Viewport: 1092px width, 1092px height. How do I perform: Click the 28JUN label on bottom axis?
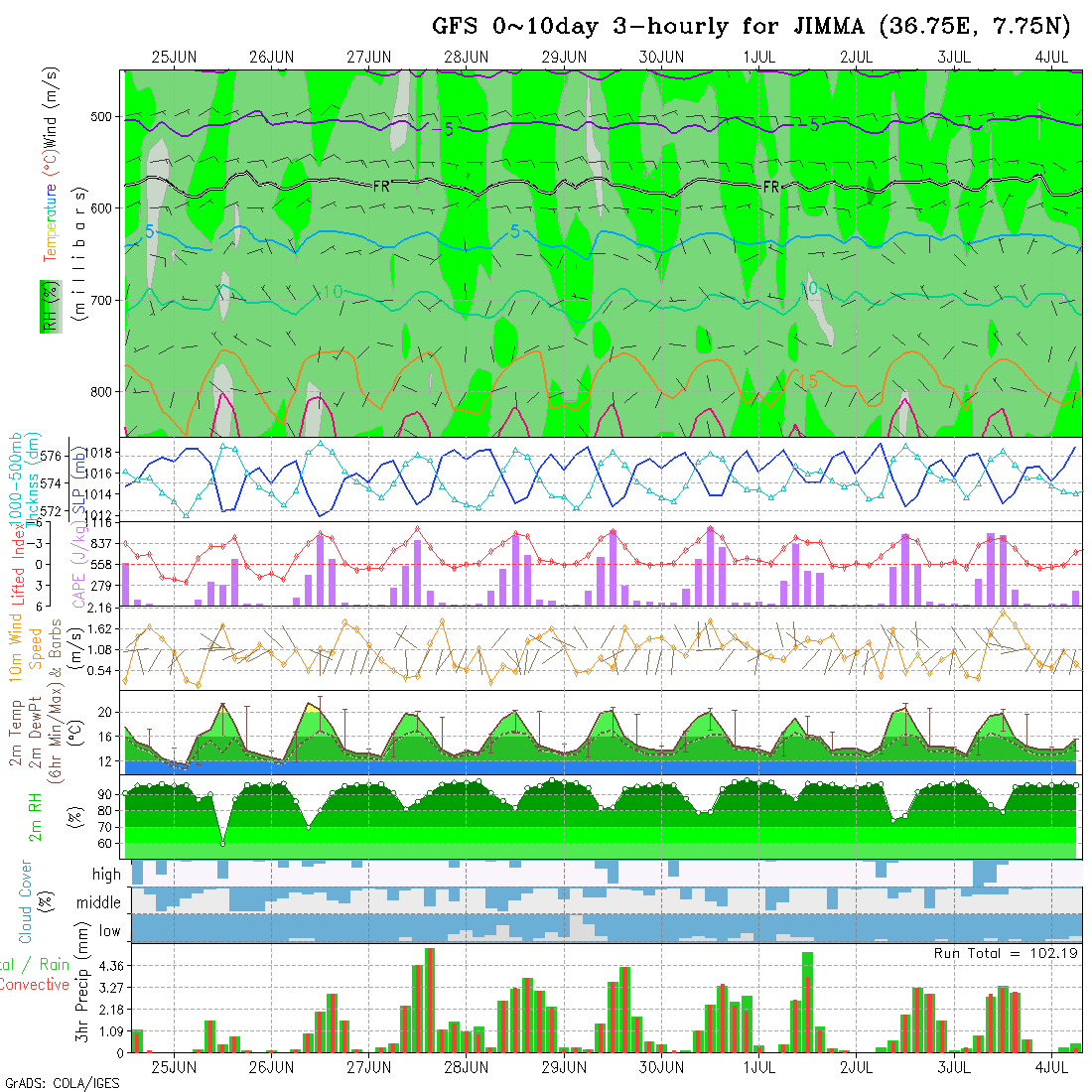[x=466, y=1068]
